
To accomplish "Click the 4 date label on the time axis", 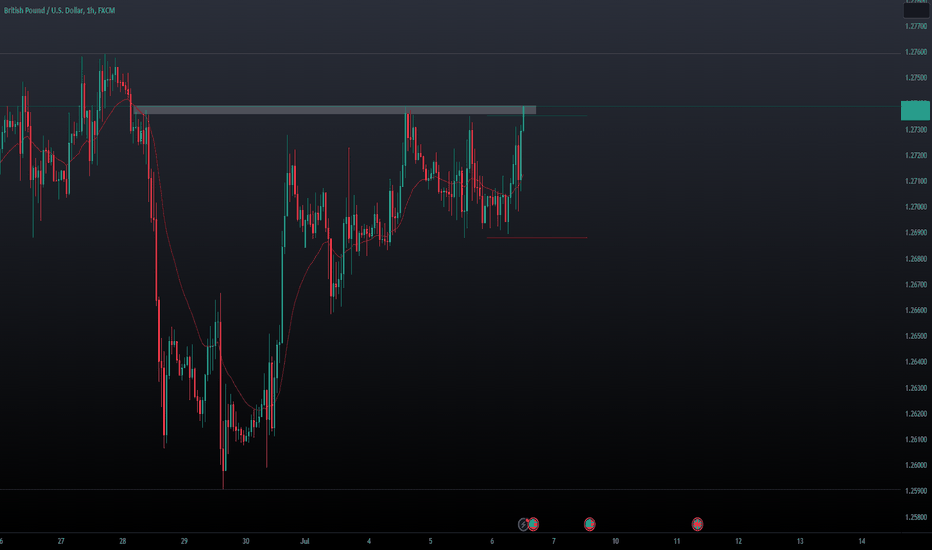I will tap(369, 541).
